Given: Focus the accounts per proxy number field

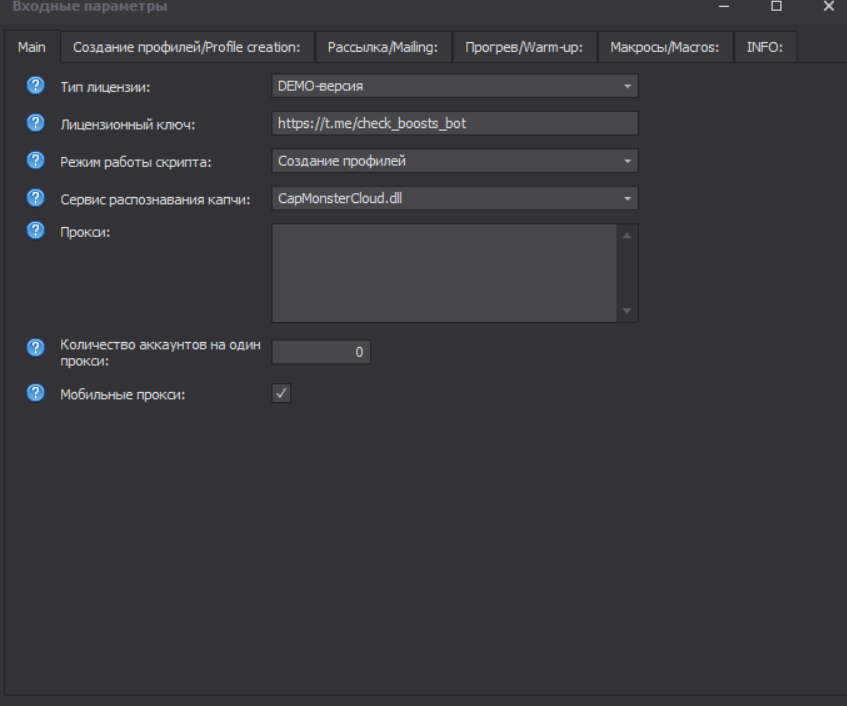Looking at the screenshot, I should coord(321,352).
